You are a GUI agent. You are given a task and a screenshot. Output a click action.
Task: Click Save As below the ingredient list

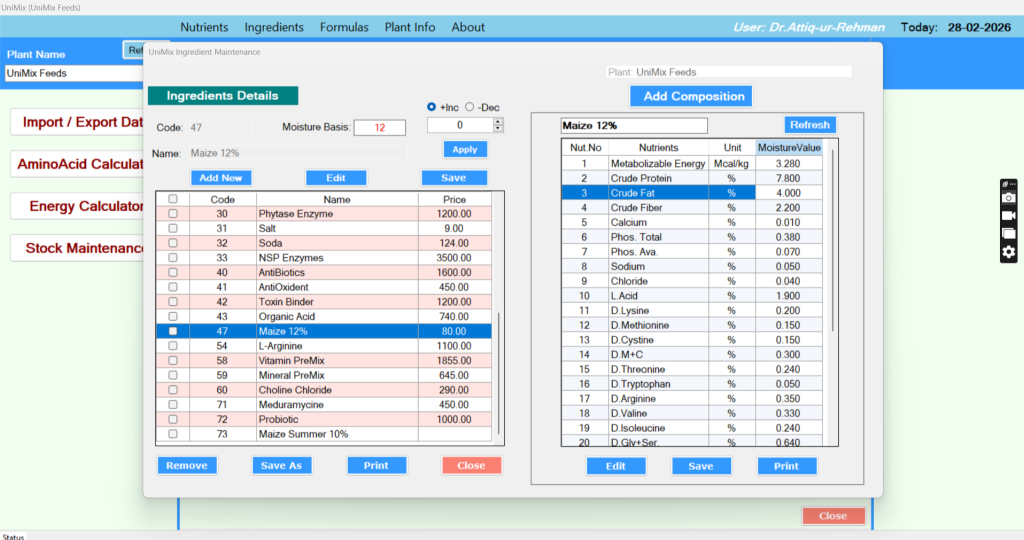tap(281, 465)
